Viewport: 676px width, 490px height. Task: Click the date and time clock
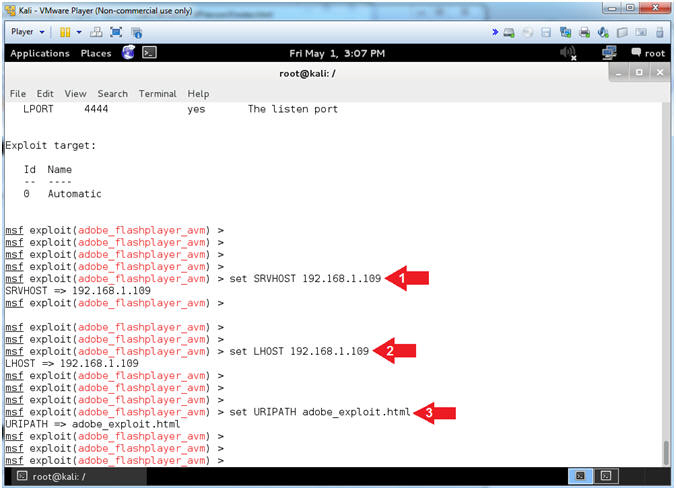point(337,53)
